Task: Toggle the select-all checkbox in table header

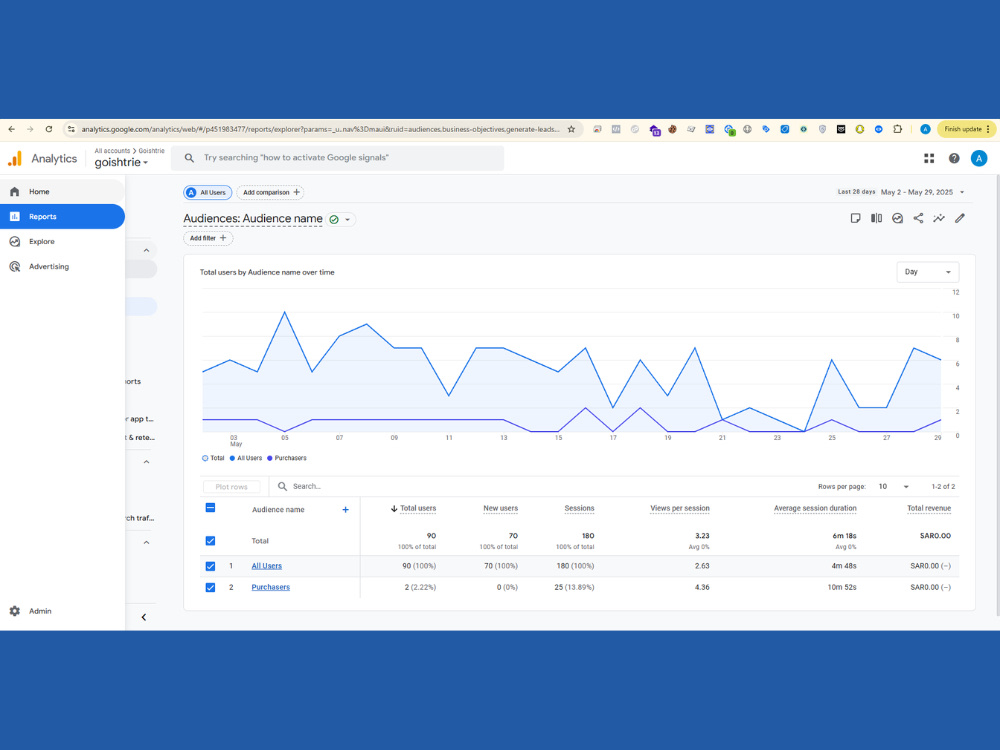Action: click(210, 508)
